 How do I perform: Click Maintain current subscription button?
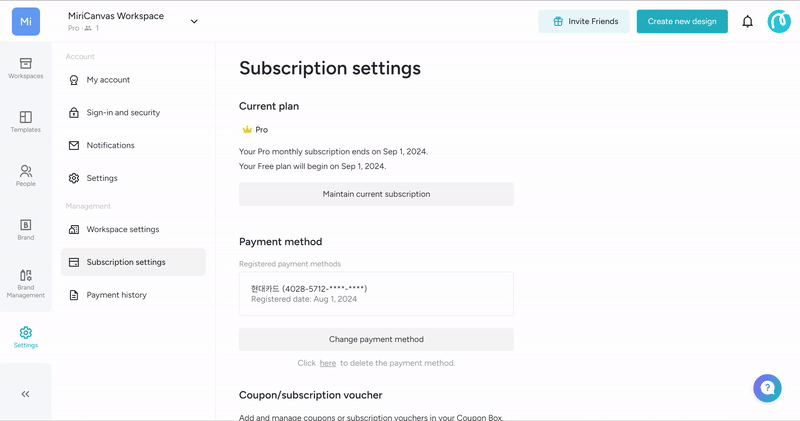(376, 194)
